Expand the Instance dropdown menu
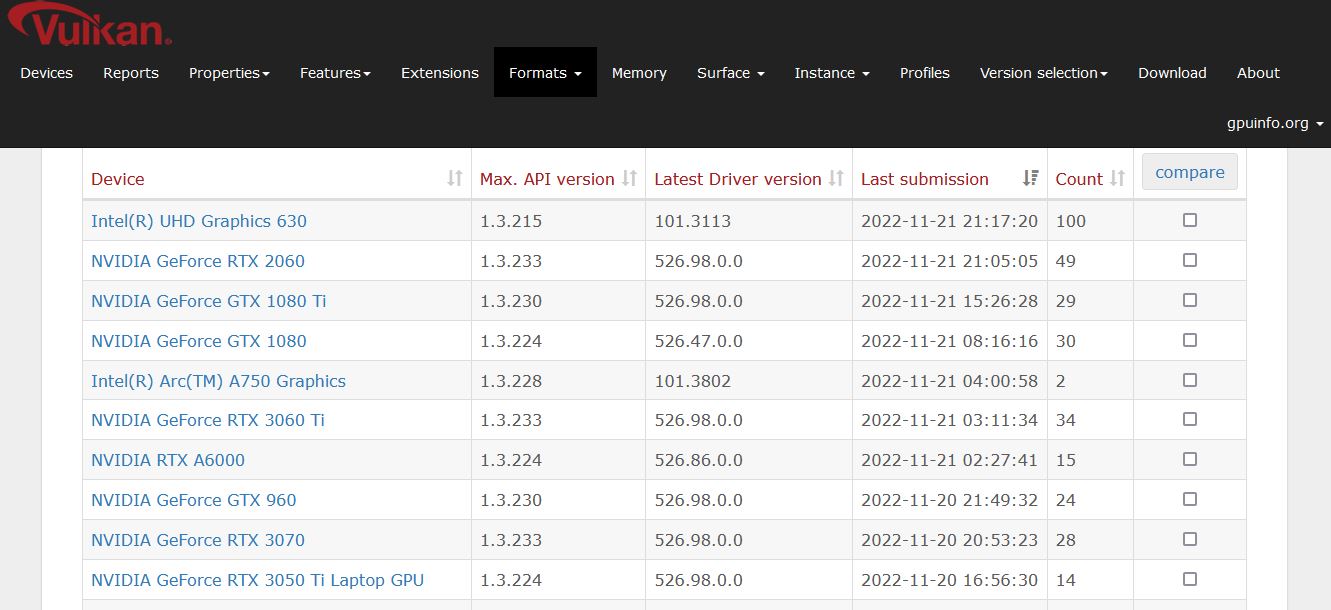This screenshot has width=1331, height=610. coord(832,73)
